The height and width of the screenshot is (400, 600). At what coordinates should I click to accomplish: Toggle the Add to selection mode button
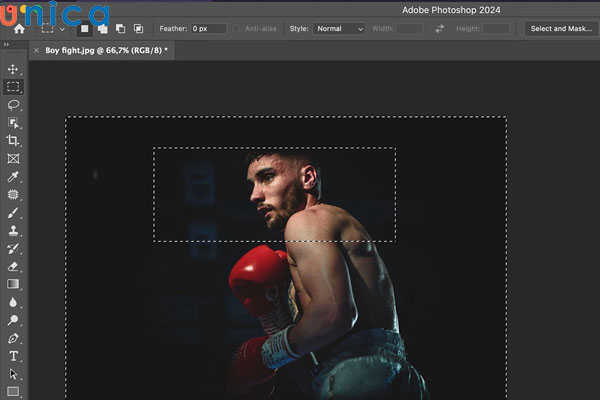pos(102,29)
